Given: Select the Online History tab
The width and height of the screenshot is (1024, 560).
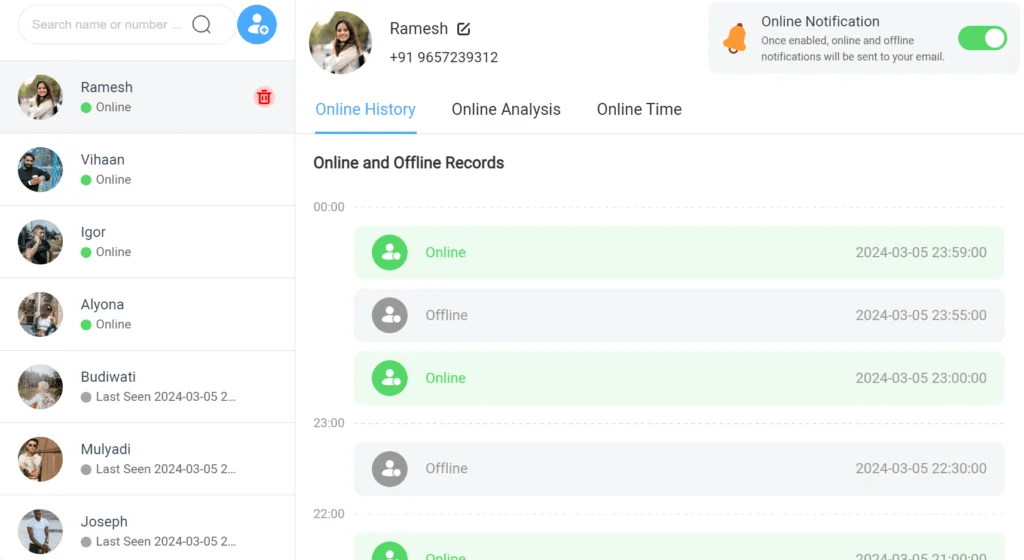Looking at the screenshot, I should [x=365, y=110].
